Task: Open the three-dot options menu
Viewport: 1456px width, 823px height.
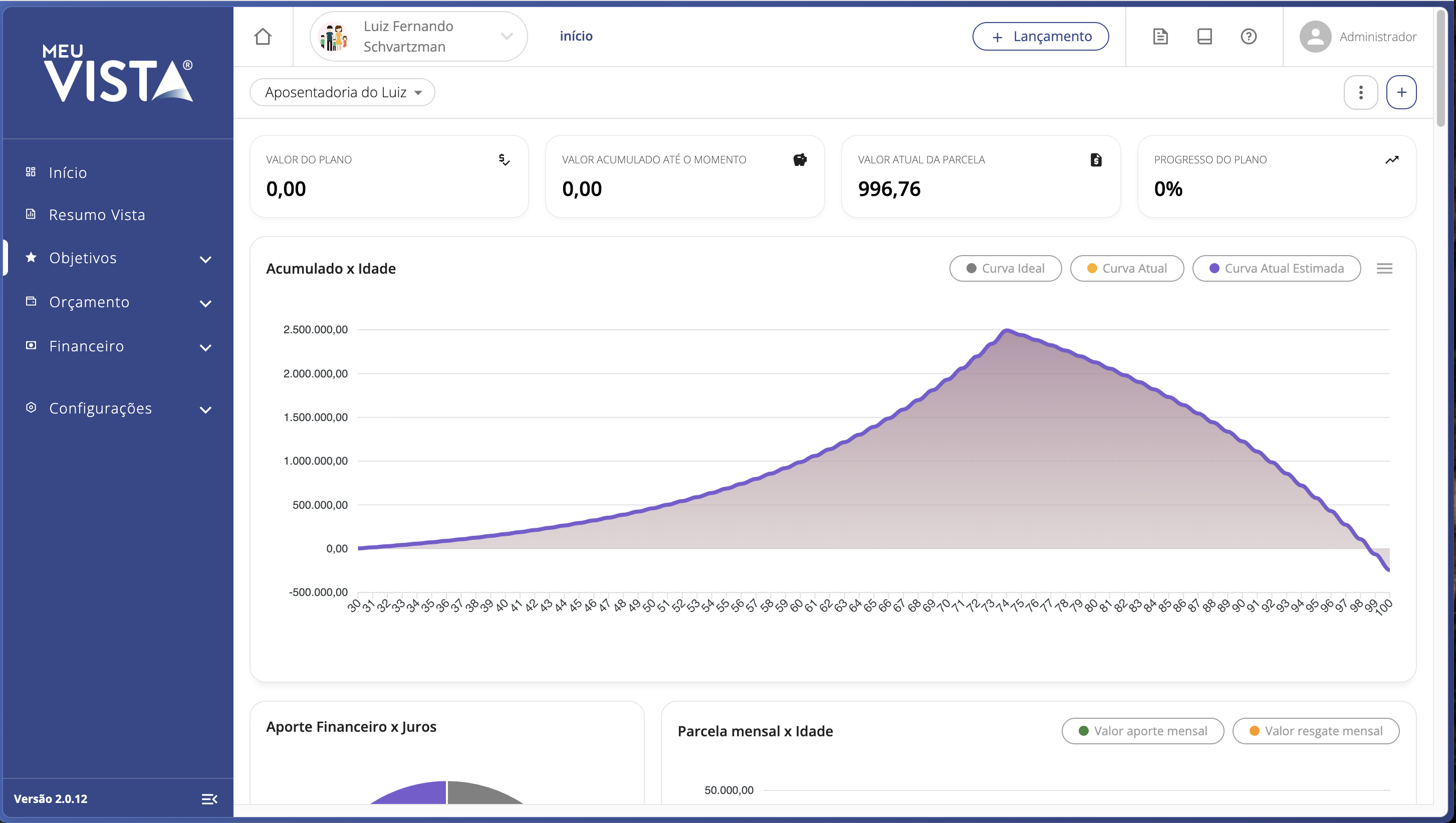Action: coord(1360,92)
